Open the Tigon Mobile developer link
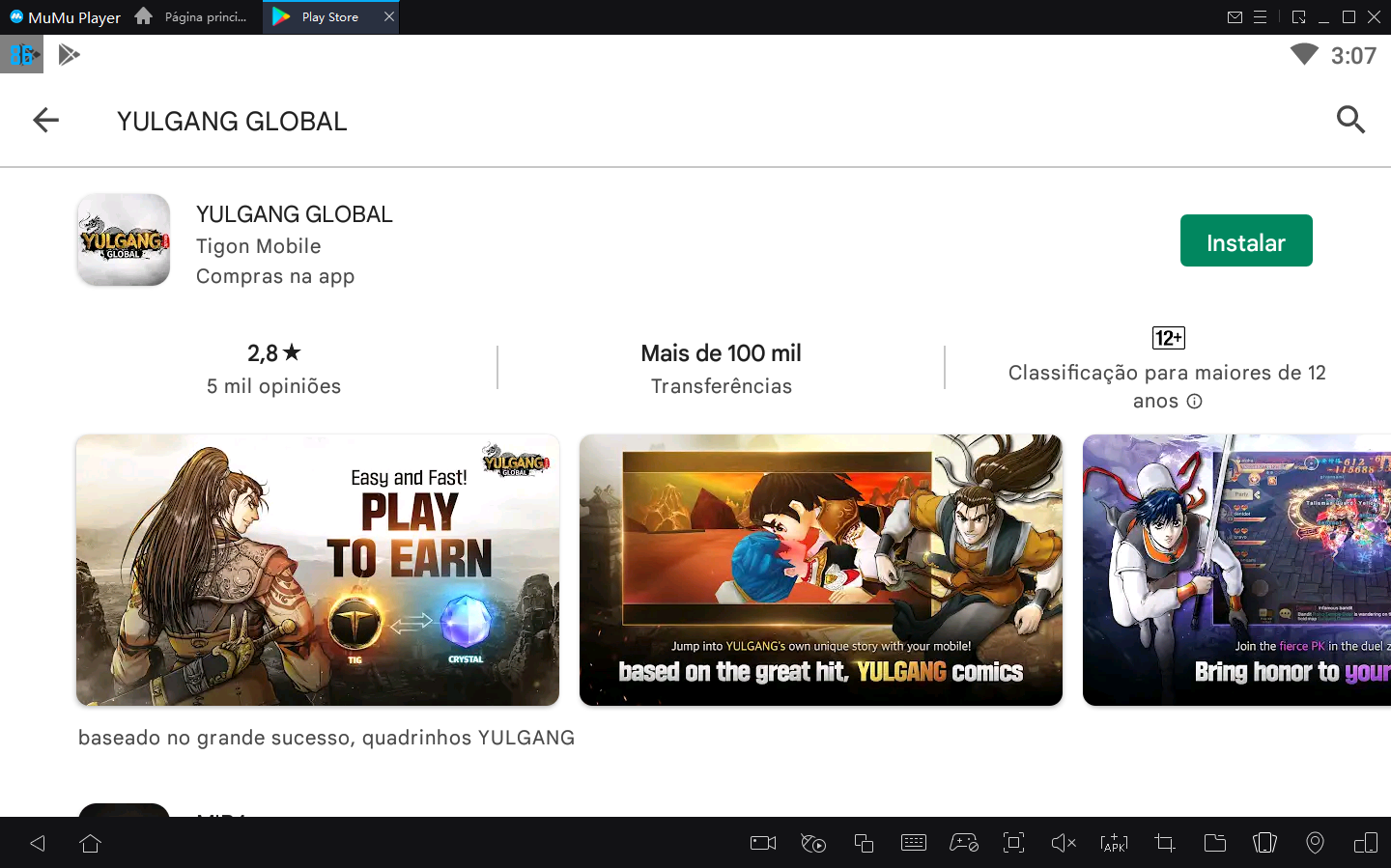Screen dimensions: 1391x868 pos(258,246)
